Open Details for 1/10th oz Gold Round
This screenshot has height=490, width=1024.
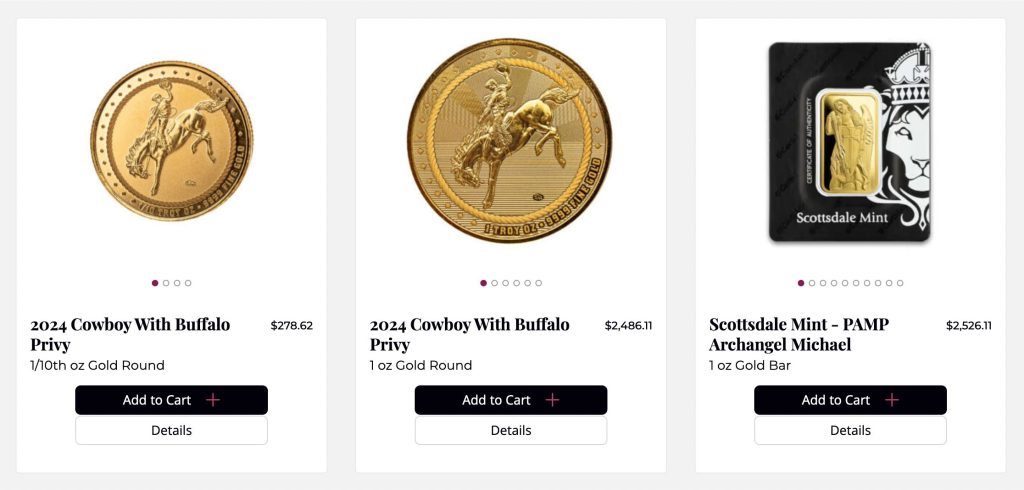coord(171,431)
